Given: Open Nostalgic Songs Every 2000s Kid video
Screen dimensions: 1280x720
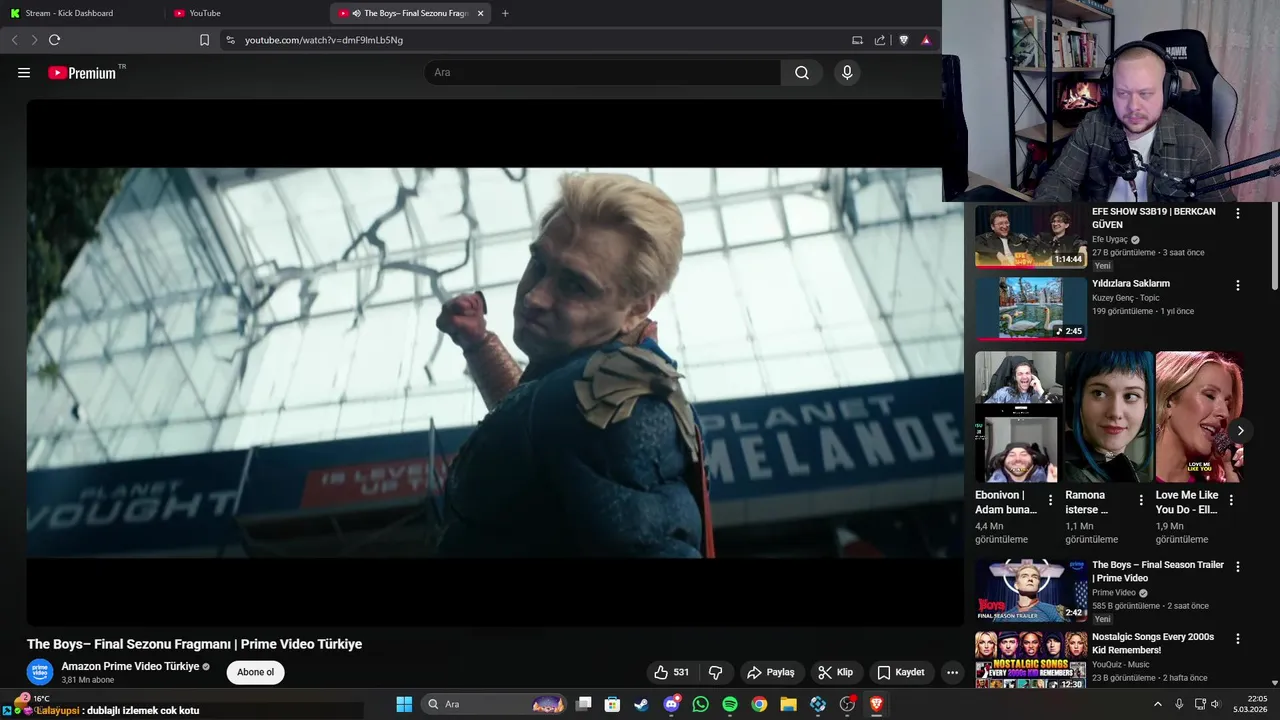Looking at the screenshot, I should (x=1030, y=660).
